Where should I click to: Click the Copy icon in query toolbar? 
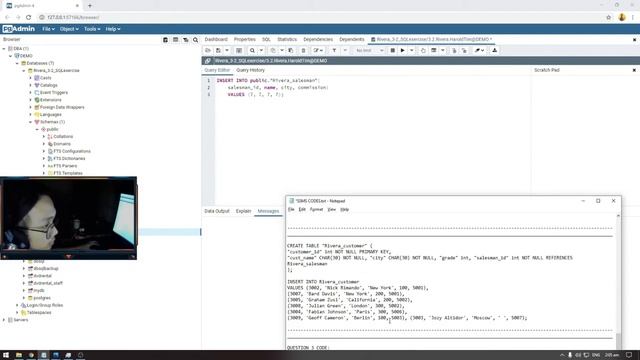[x=273, y=50]
